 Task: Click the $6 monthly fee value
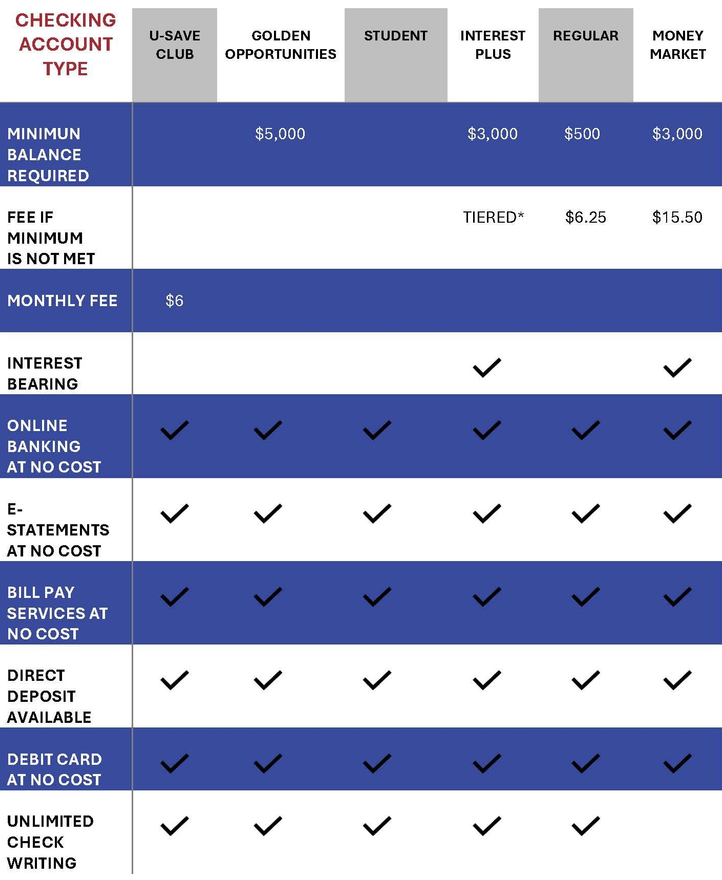click(175, 301)
